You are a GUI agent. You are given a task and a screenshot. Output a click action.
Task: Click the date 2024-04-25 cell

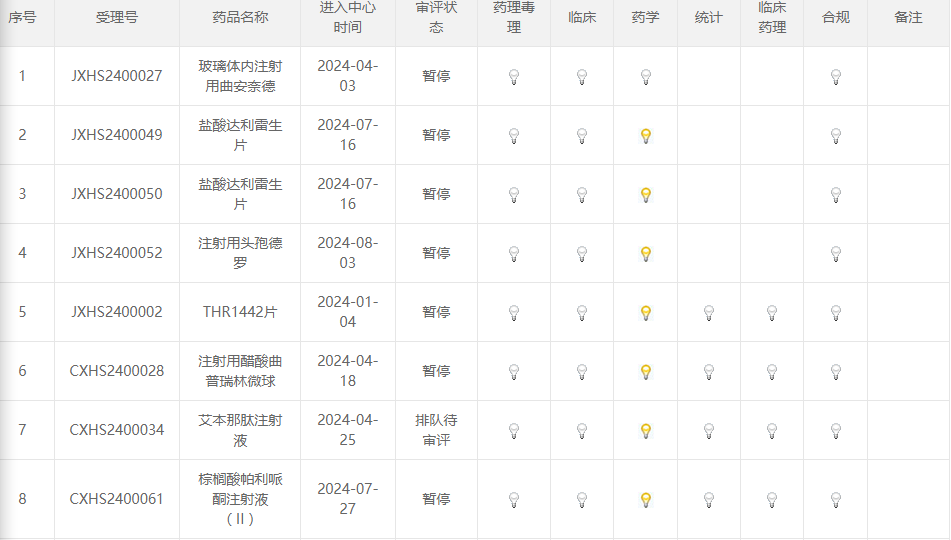[348, 430]
